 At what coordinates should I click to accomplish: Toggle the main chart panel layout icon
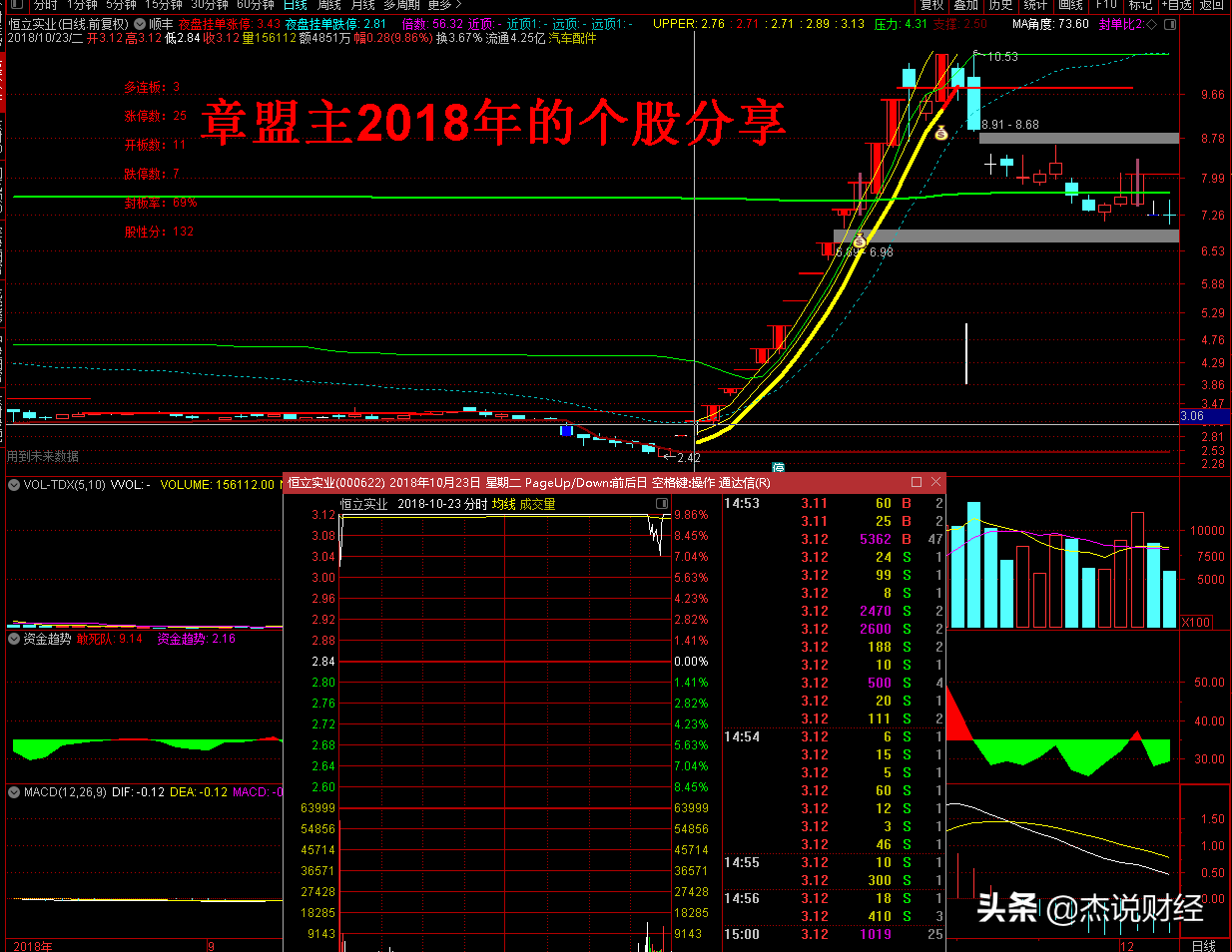click(1170, 24)
